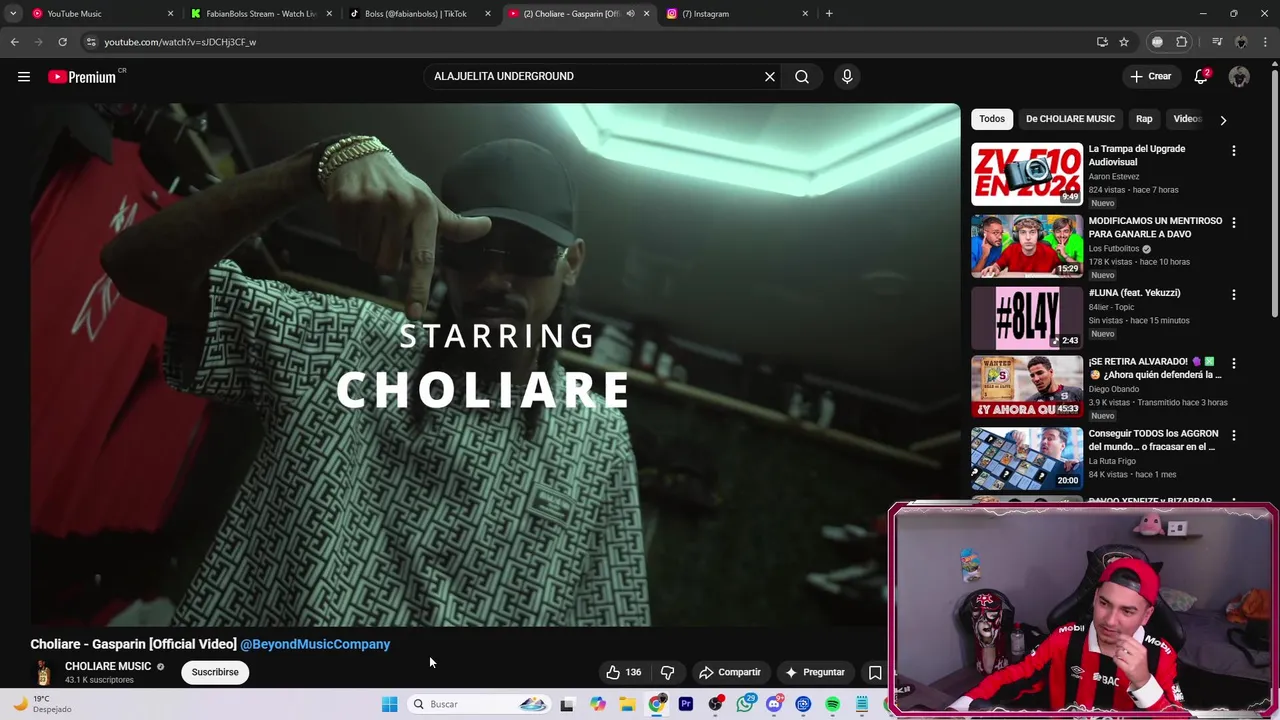Open a new Chrome tab
Viewport: 1280px width, 720px height.
[829, 14]
